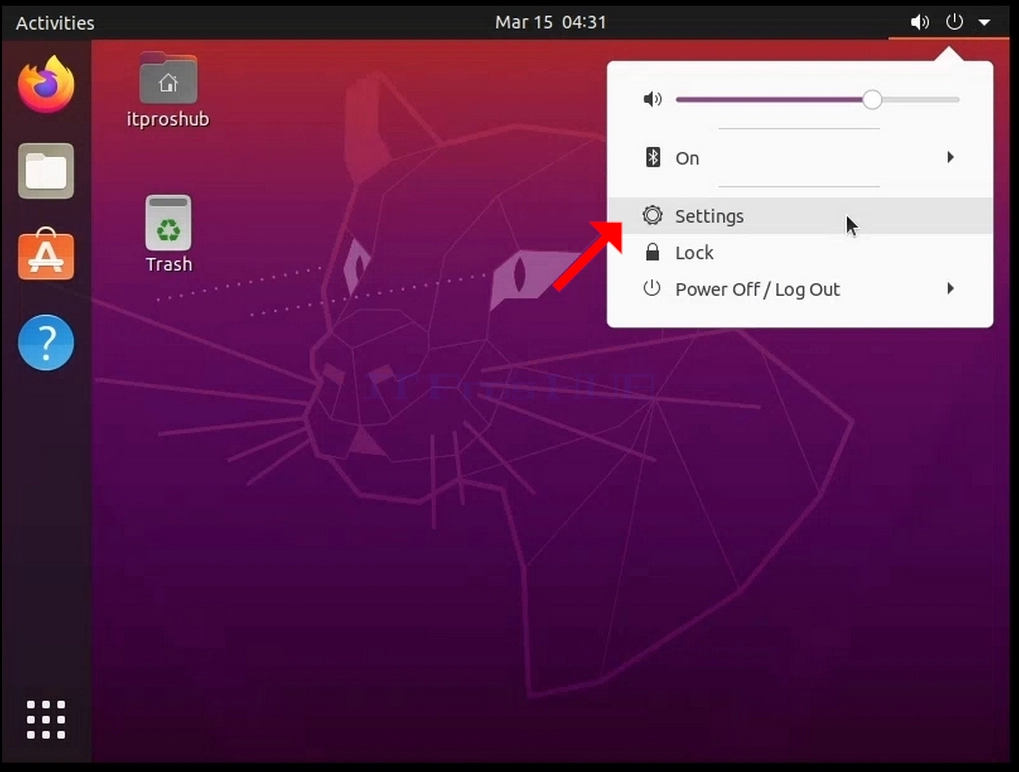Open the Activities overview

tap(55, 23)
